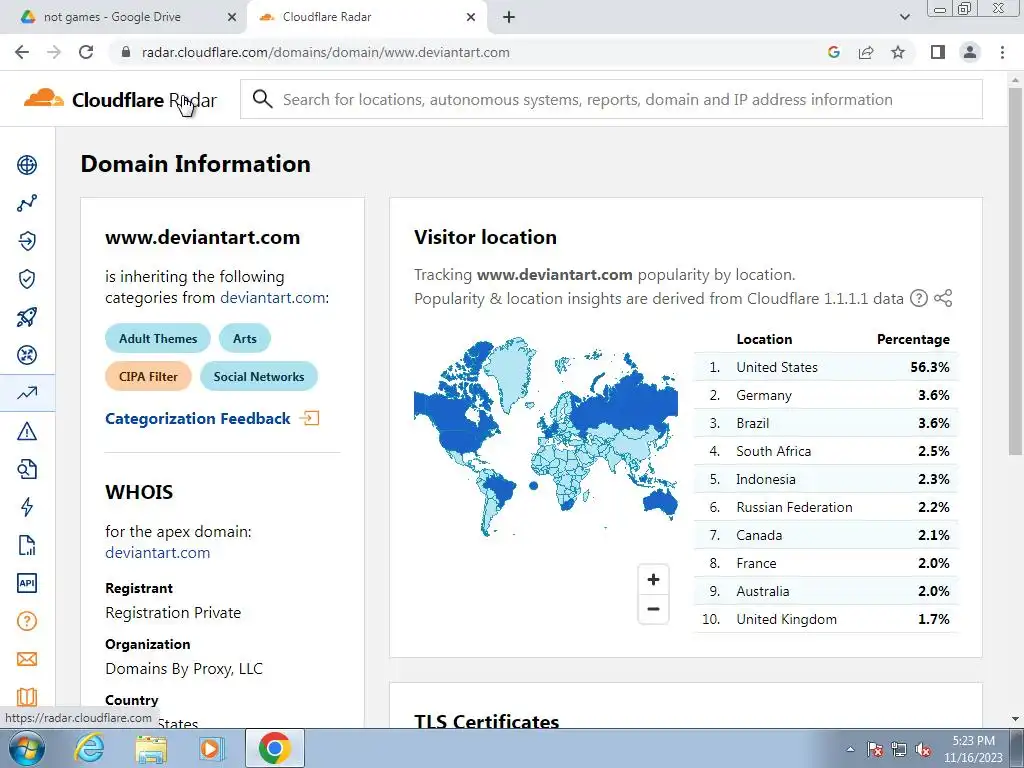Click the South Africa location row
1024x768 pixels.
pos(826,451)
